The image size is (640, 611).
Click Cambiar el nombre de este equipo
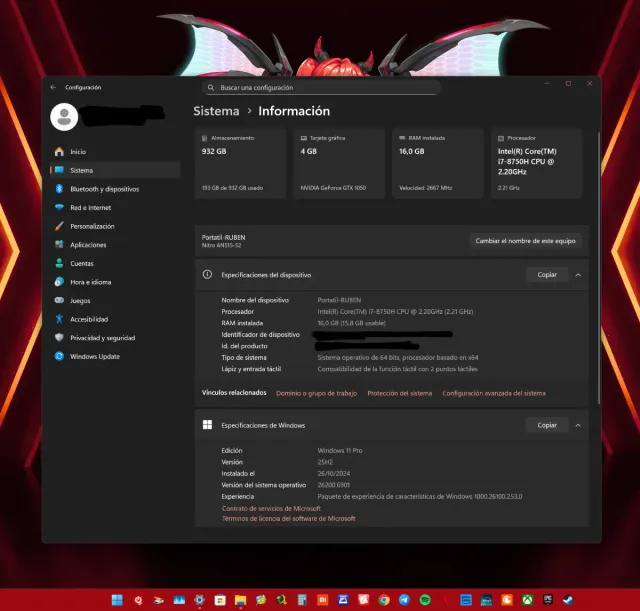point(525,241)
